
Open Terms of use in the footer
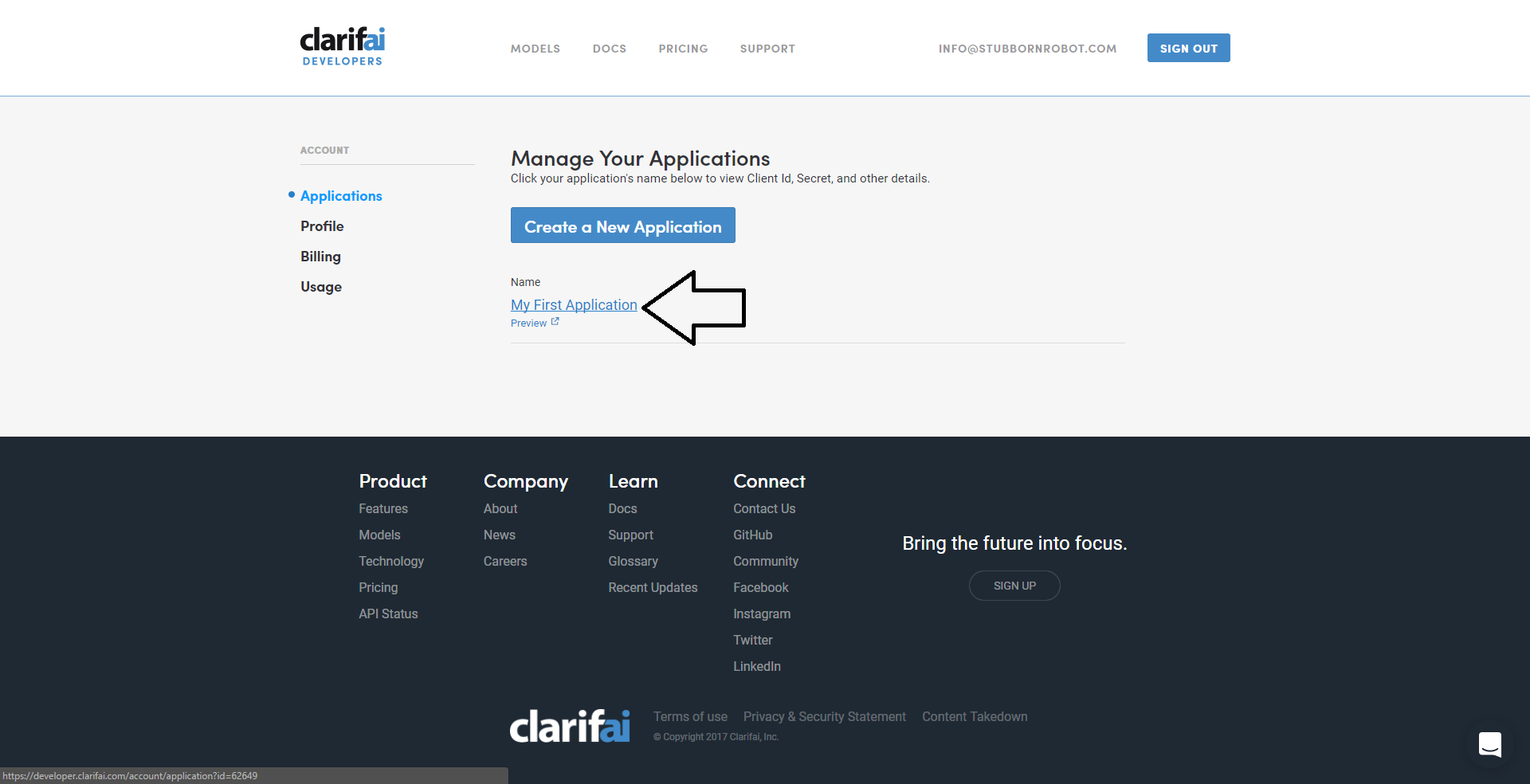690,716
